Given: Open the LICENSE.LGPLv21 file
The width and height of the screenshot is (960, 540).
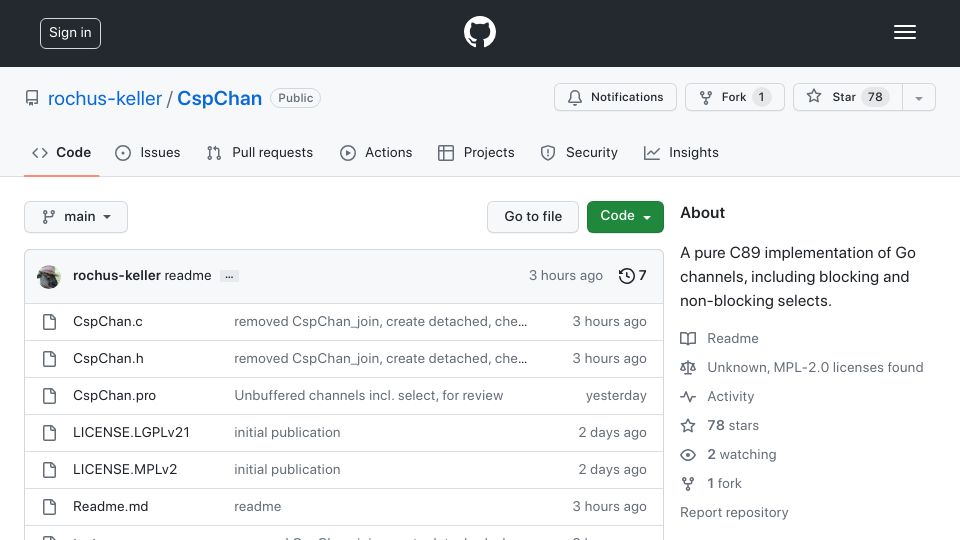Looking at the screenshot, I should pos(131,432).
